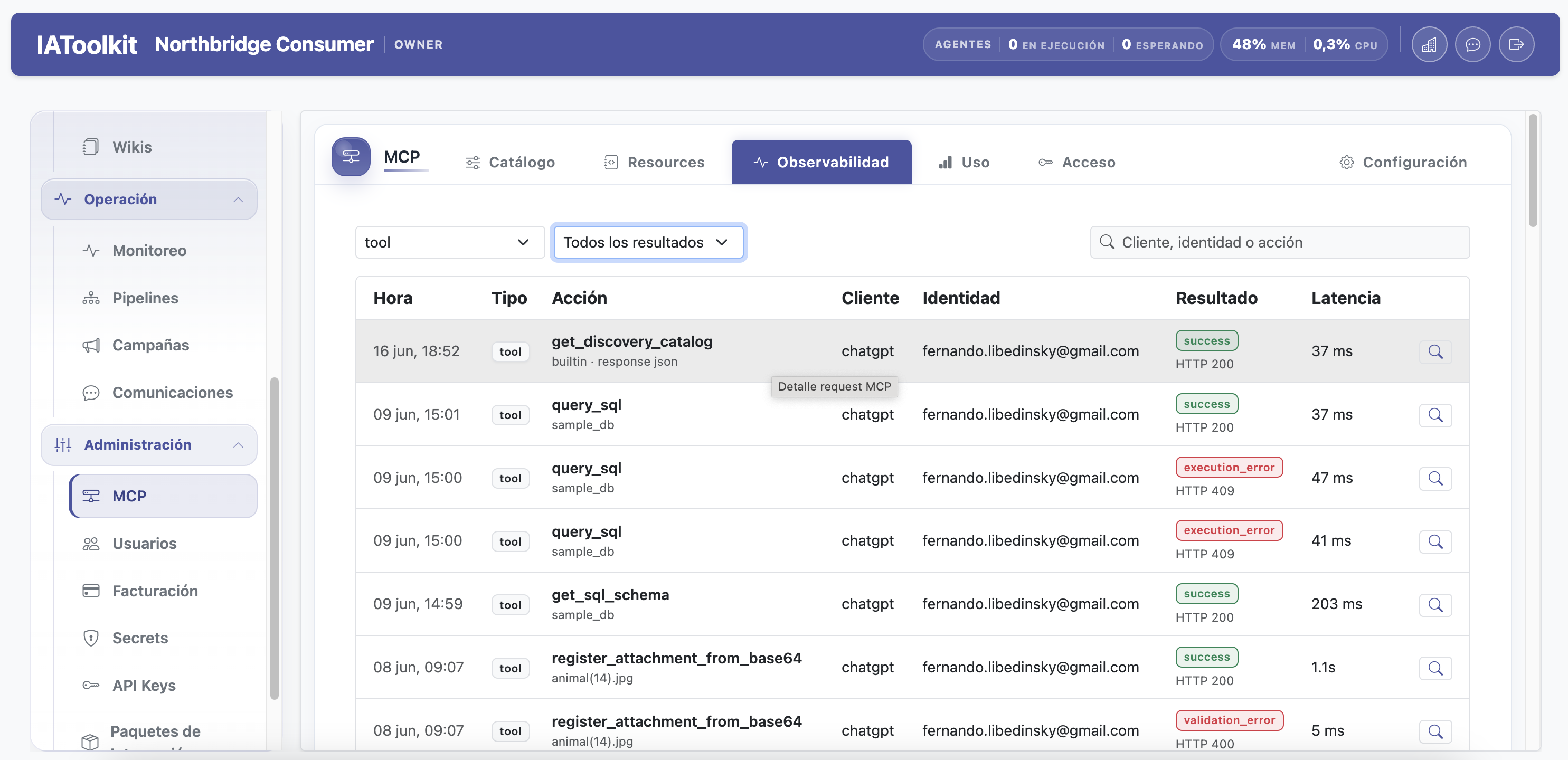Click first execution_error badge, 47 ms row
Screen dimensions: 1568x760
point(1229,467)
